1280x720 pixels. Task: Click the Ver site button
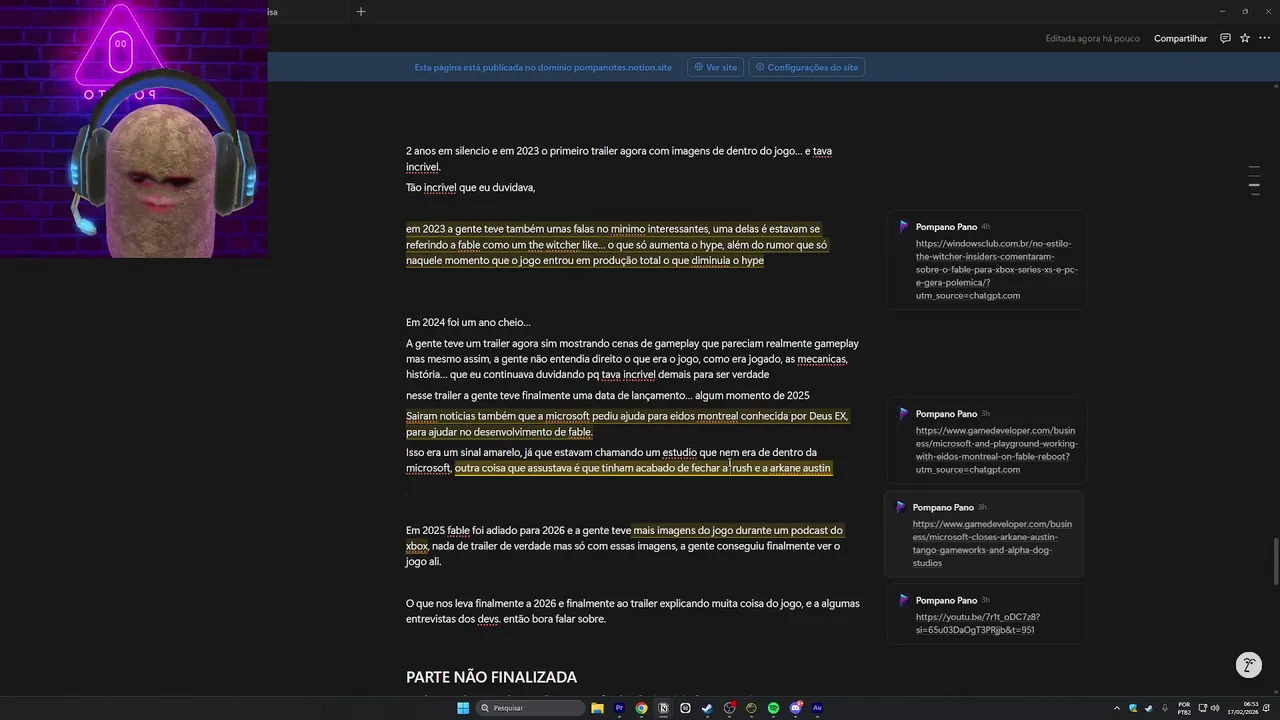(x=715, y=67)
